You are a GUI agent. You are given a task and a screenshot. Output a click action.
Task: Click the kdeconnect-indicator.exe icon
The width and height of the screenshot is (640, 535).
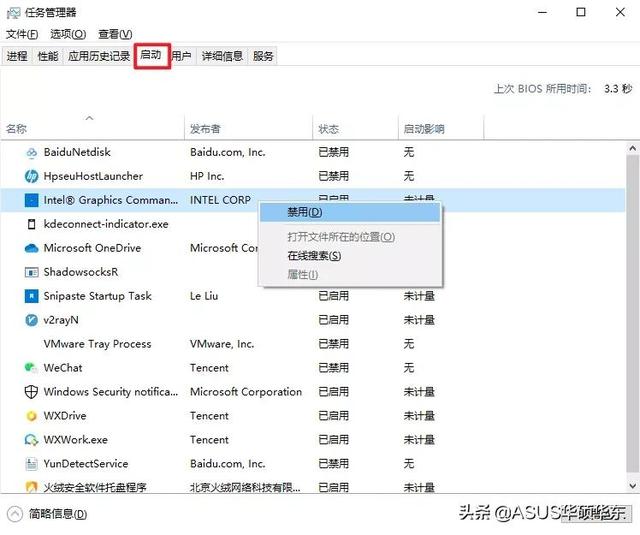point(31,224)
